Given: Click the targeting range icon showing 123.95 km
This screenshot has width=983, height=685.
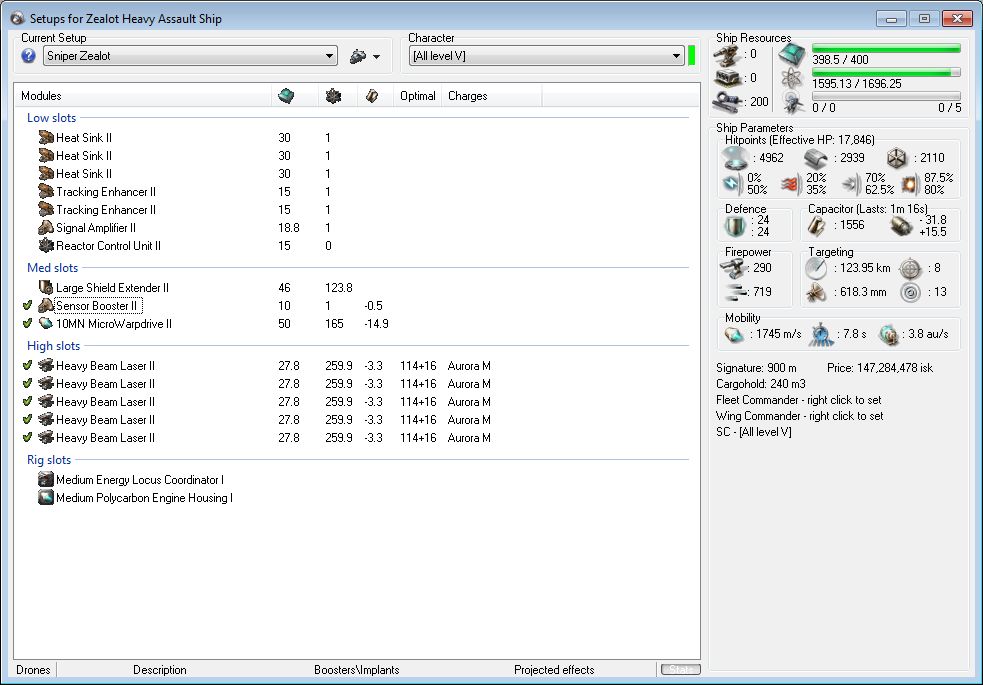Looking at the screenshot, I should 816,268.
